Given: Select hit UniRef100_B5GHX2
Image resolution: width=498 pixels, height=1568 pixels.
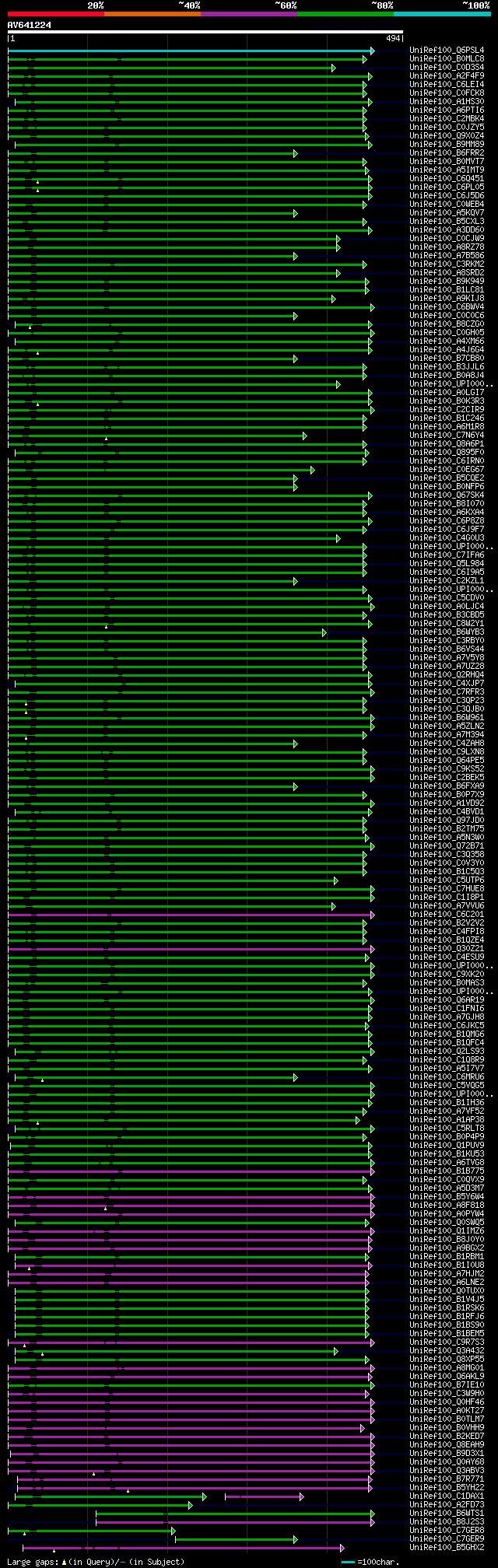Looking at the screenshot, I should click(x=447, y=1547).
